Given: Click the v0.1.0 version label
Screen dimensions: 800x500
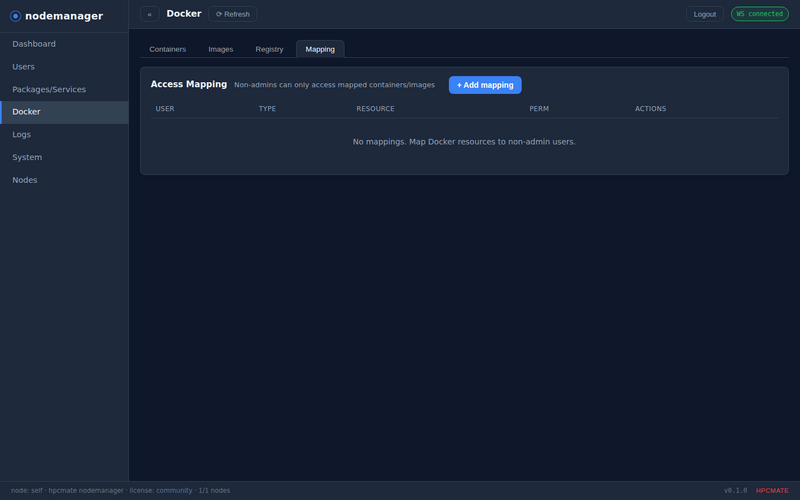Looking at the screenshot, I should (735, 491).
